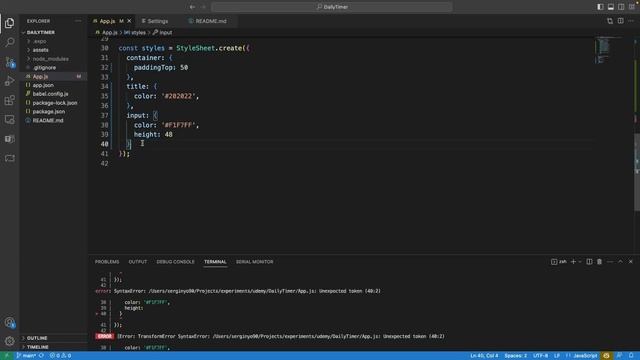Image resolution: width=640 pixels, height=360 pixels.
Task: Click the editor vertical scrollbar
Action: click(x=637, y=171)
